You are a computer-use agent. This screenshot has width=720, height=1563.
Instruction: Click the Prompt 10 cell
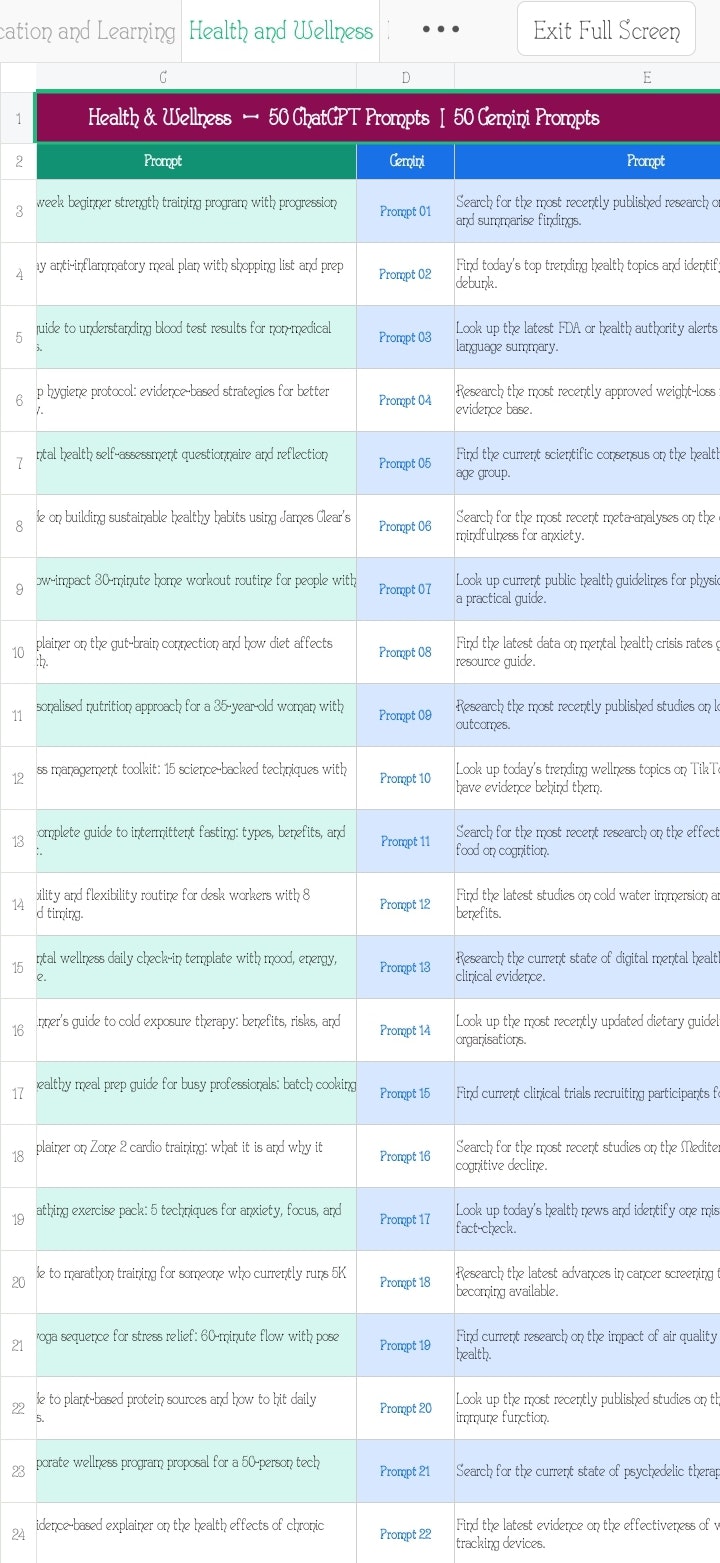(x=404, y=778)
